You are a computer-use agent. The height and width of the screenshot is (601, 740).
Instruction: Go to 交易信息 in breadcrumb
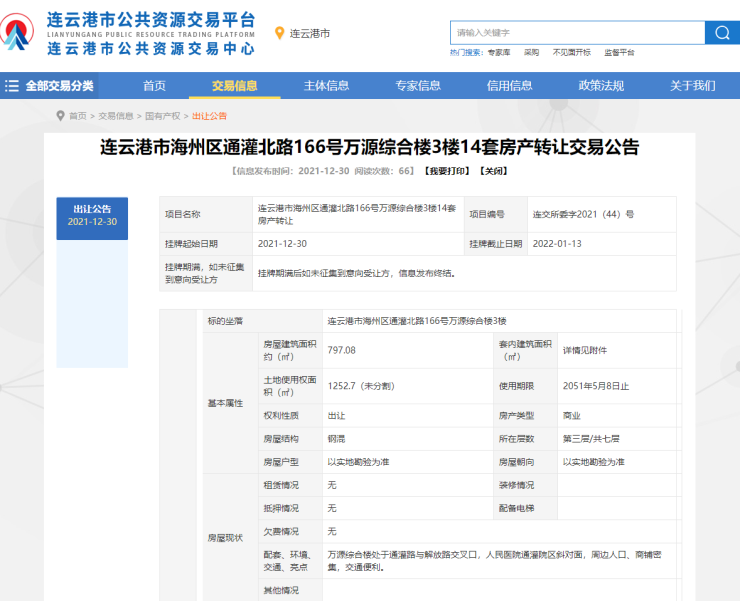point(116,116)
